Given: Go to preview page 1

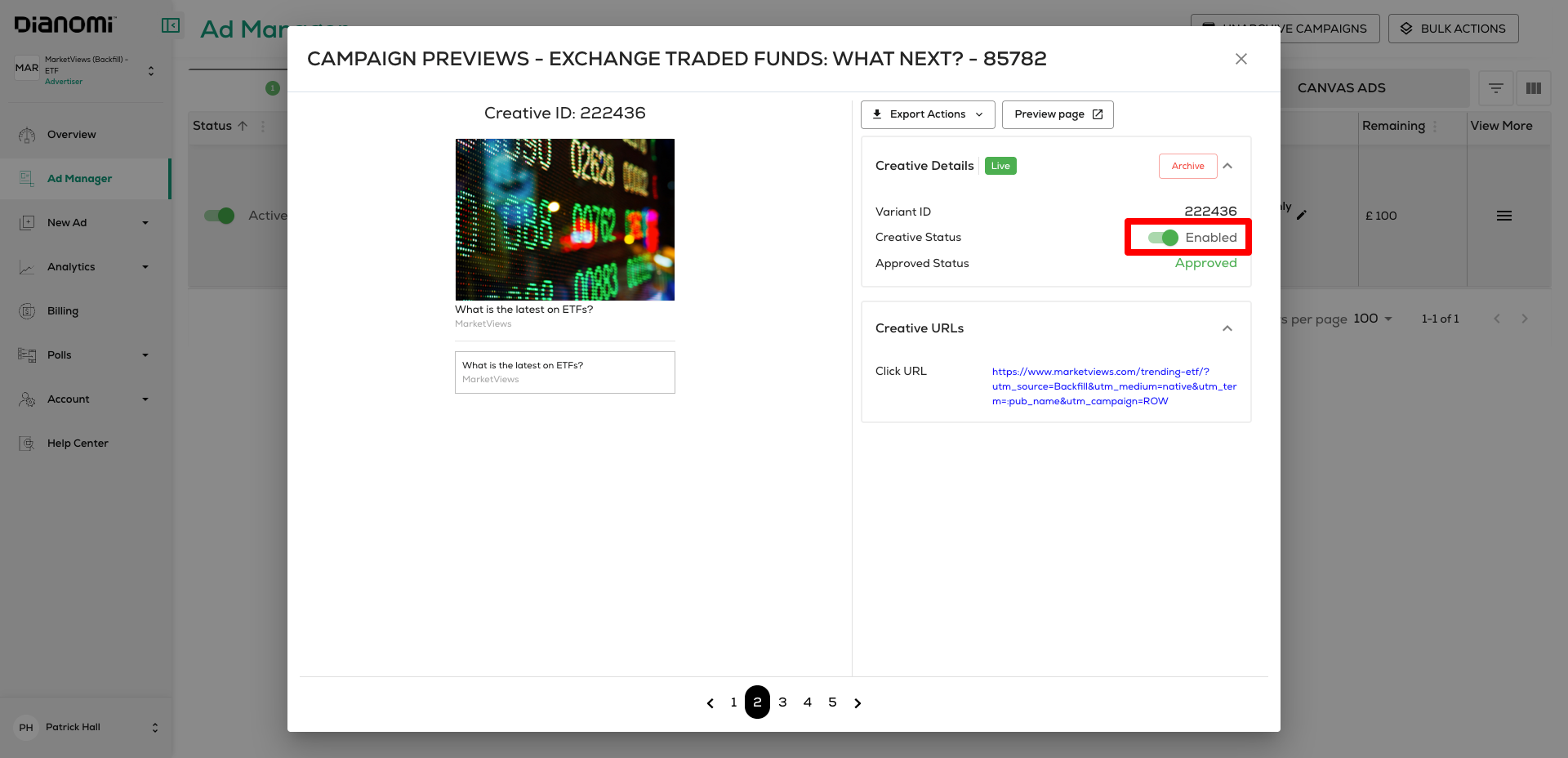Looking at the screenshot, I should (x=733, y=702).
